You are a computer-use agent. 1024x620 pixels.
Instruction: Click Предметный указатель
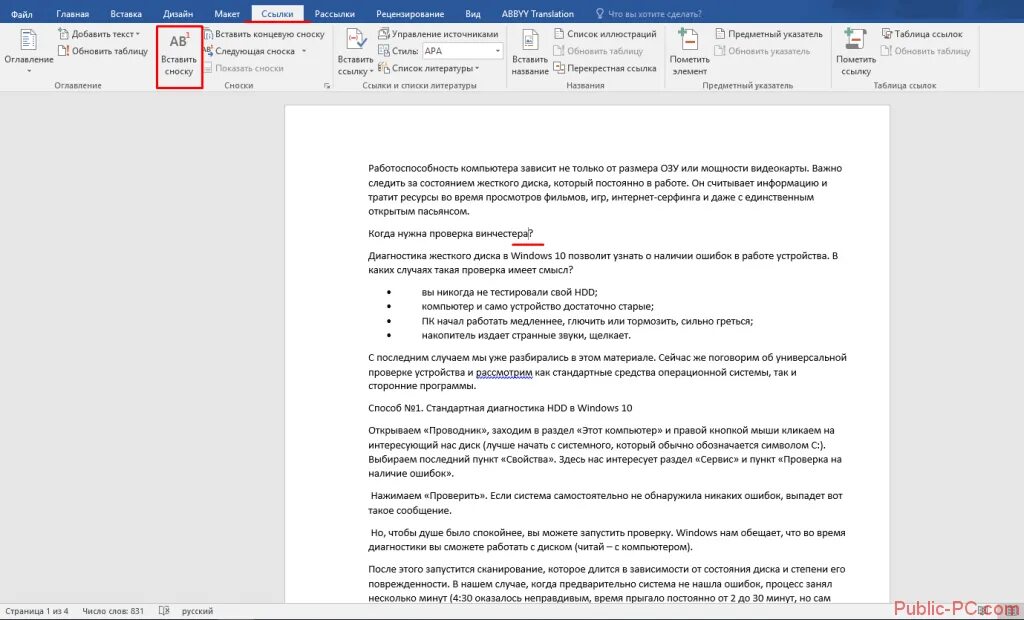[769, 34]
